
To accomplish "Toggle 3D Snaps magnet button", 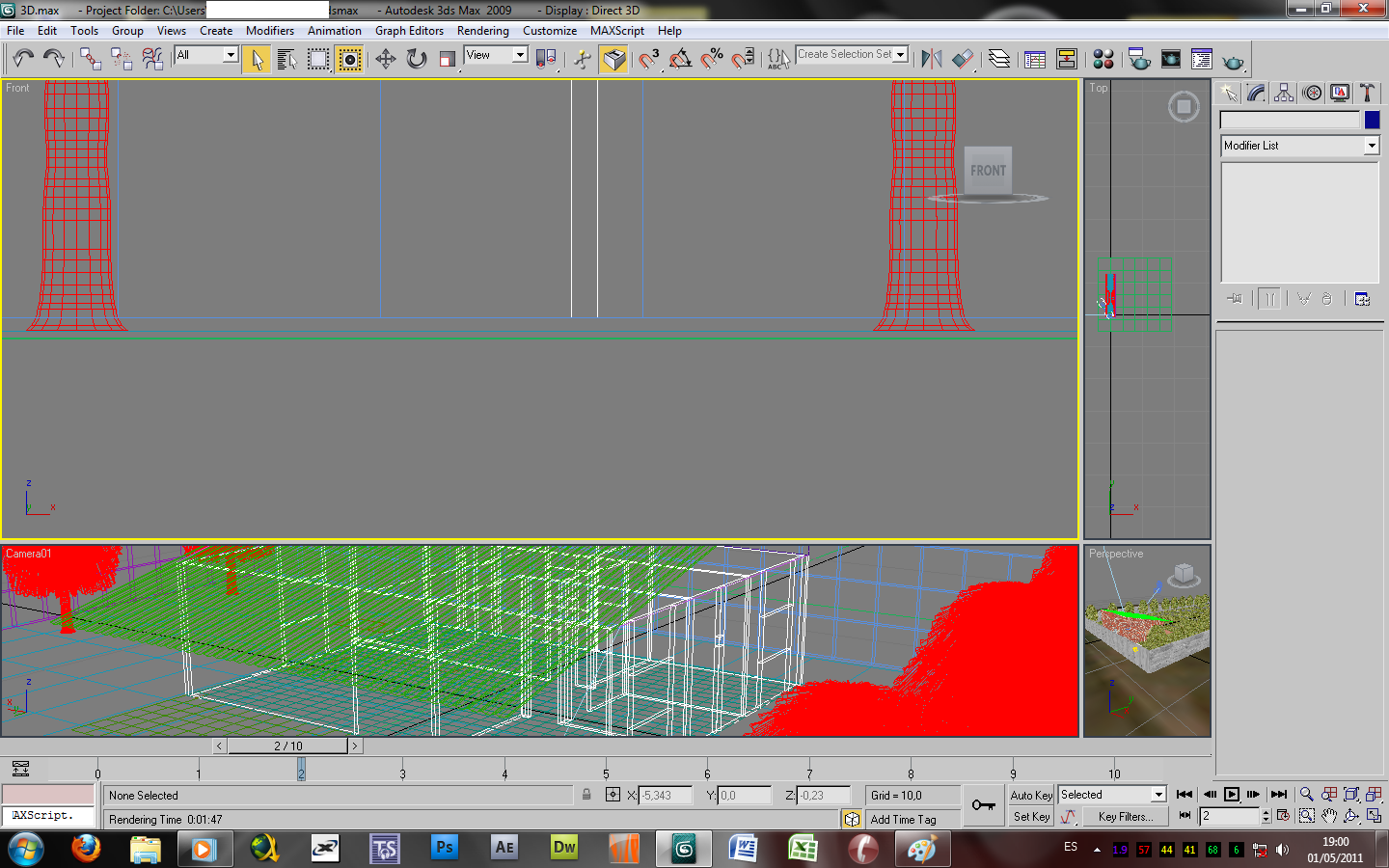I will (649, 59).
